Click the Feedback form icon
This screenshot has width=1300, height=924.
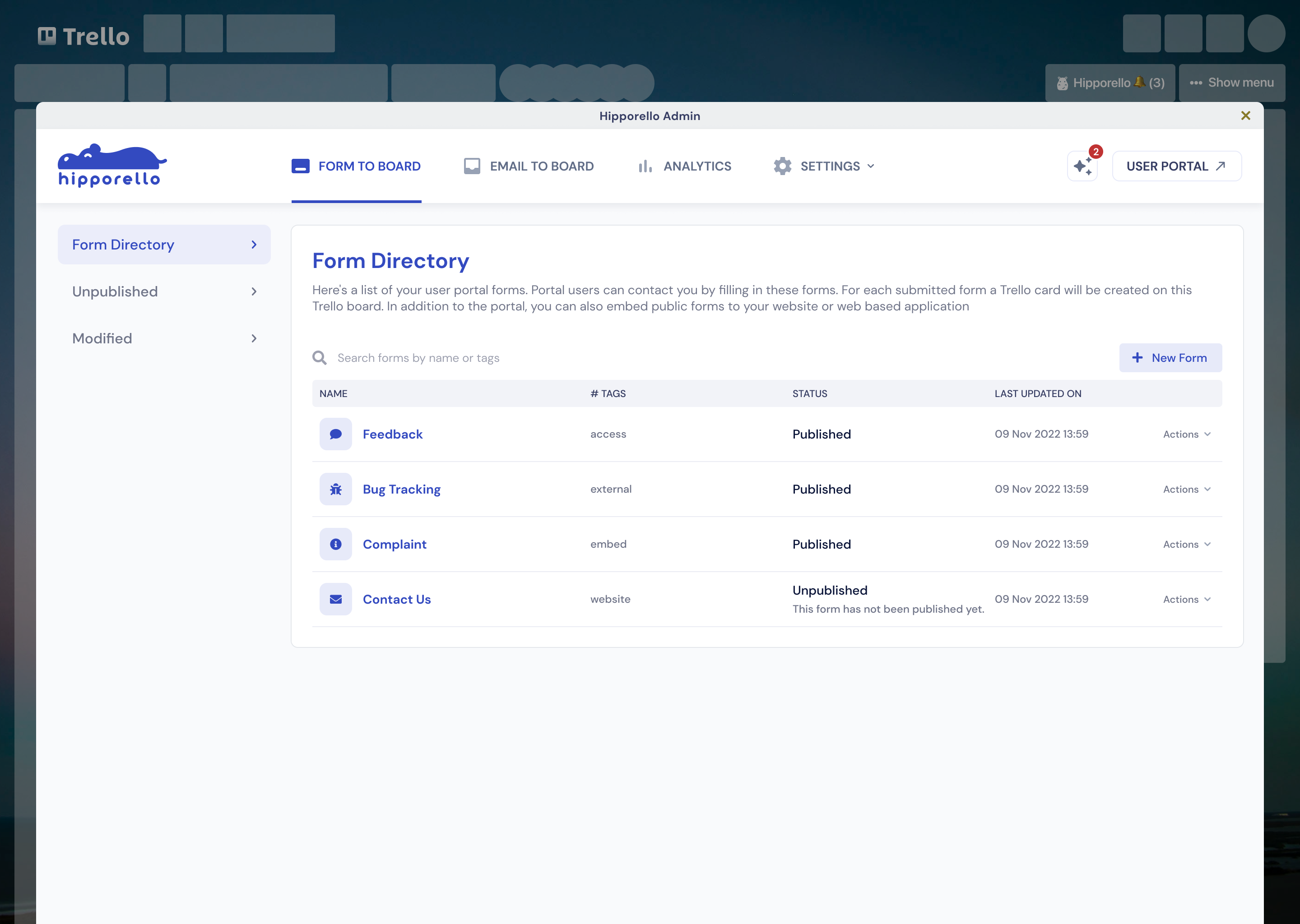pos(335,434)
